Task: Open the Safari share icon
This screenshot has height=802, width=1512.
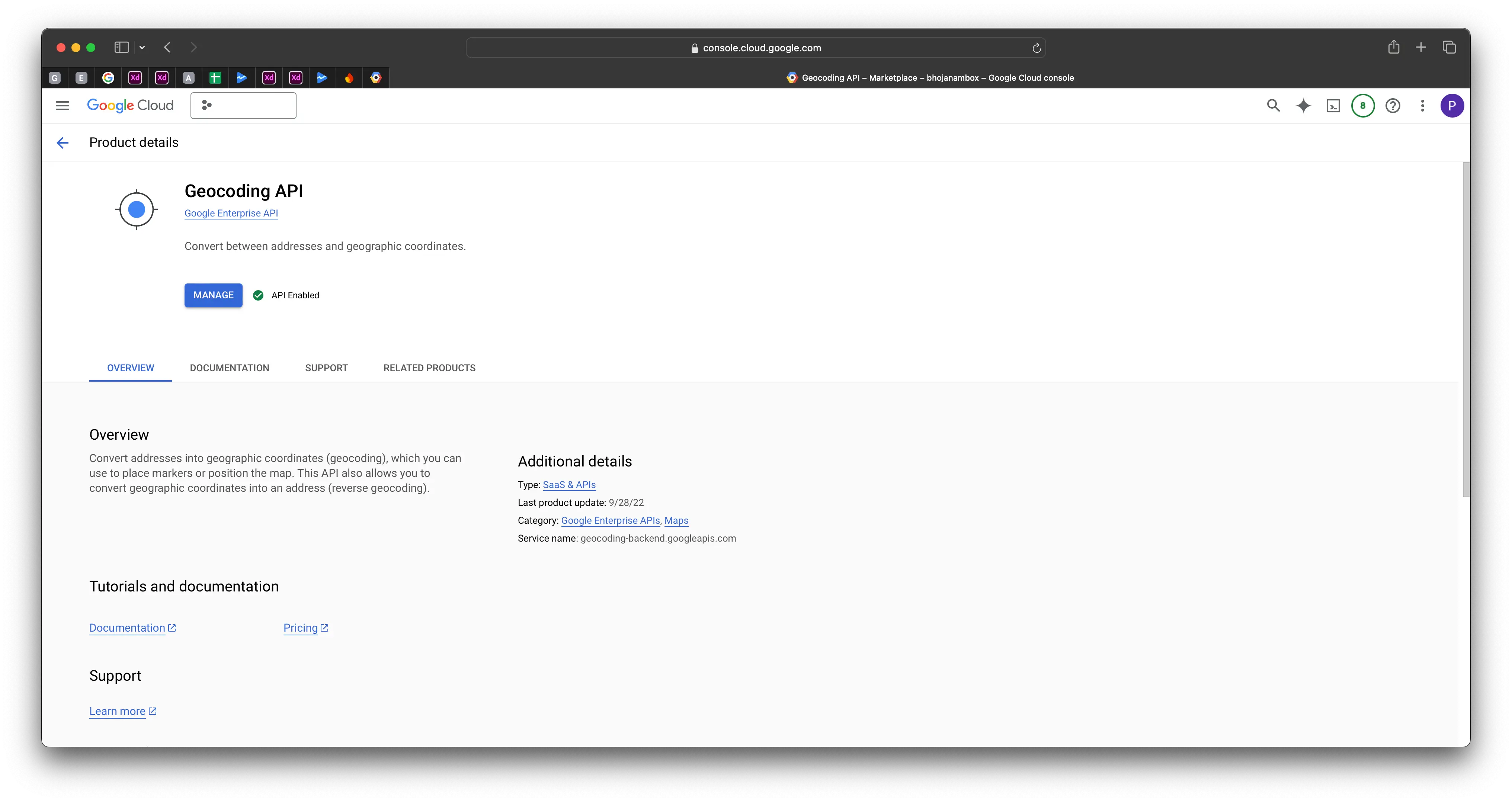Action: [x=1393, y=47]
